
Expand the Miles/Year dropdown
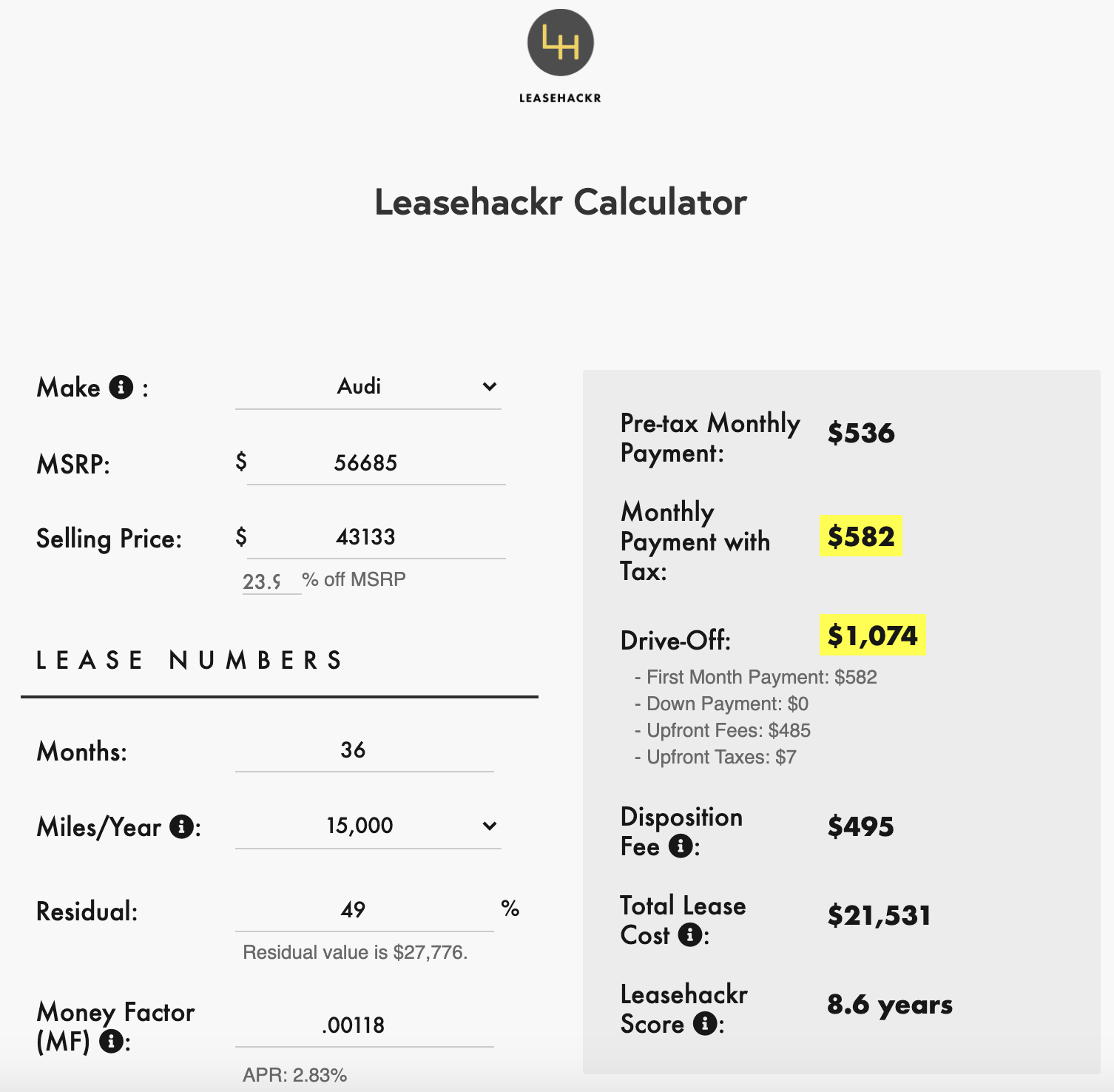click(368, 826)
